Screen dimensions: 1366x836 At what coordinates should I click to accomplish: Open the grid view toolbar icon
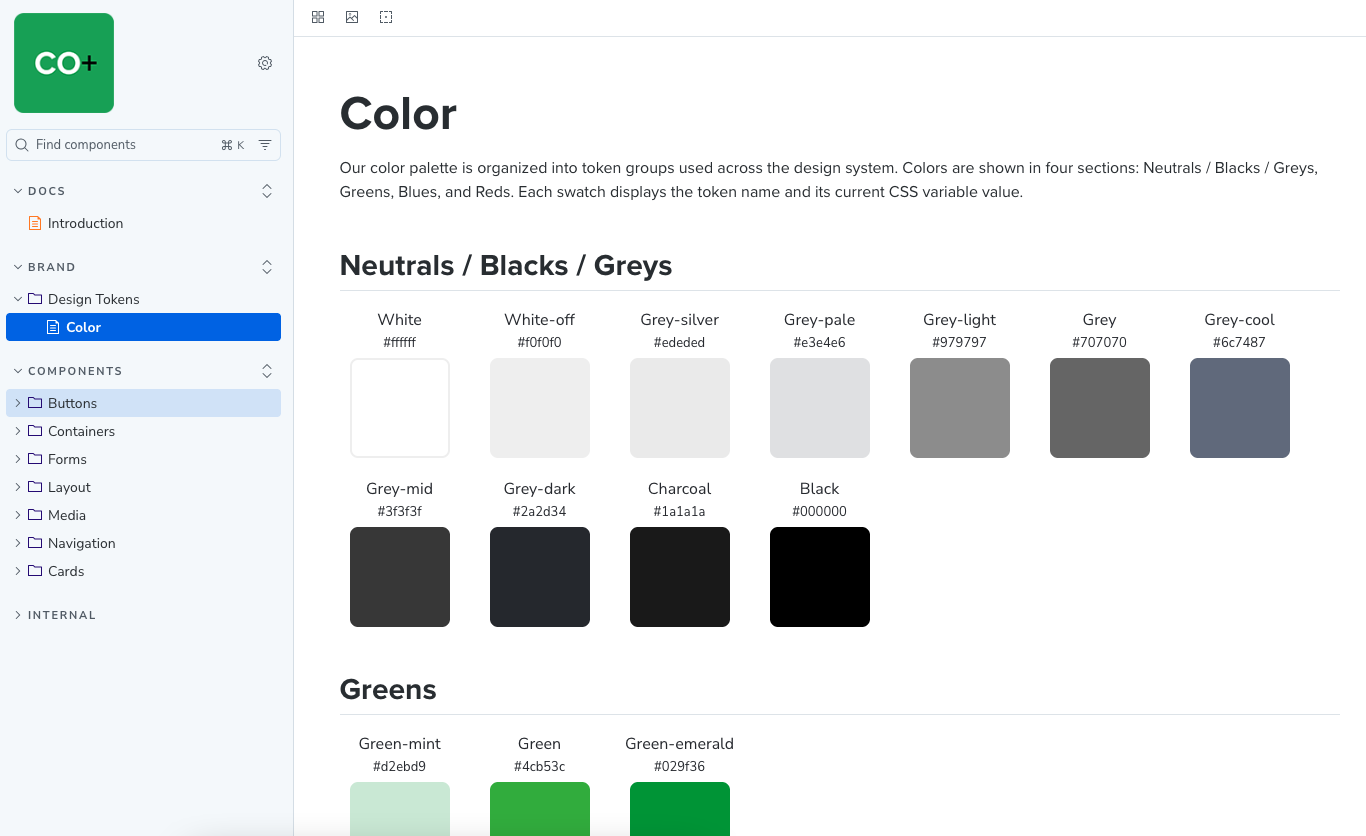318,17
